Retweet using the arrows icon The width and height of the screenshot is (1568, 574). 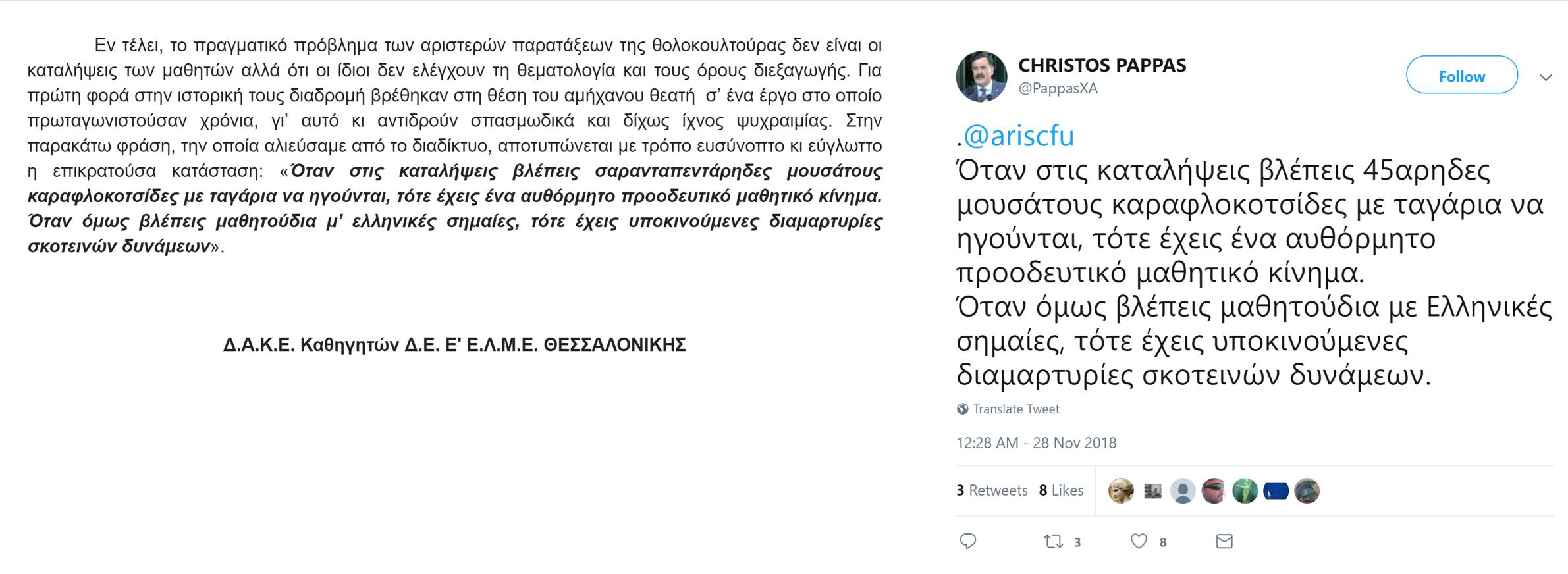1053,541
